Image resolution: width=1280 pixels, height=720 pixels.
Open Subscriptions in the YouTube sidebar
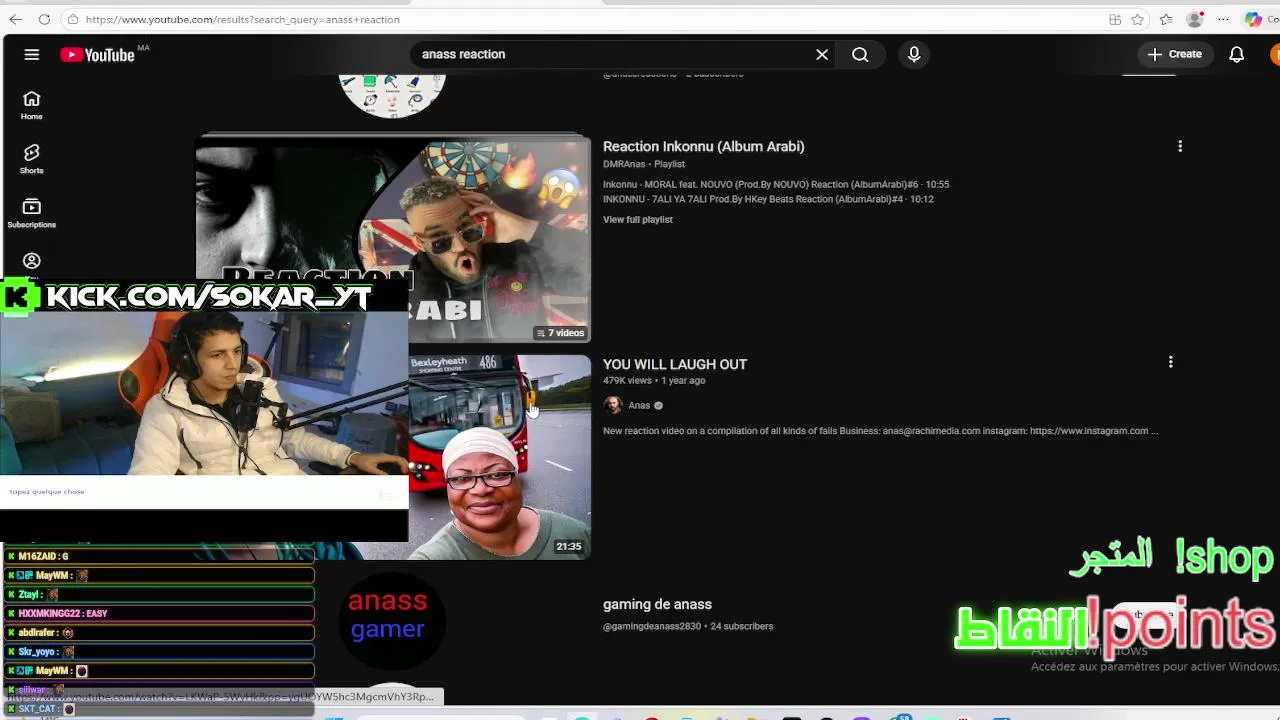tap(32, 213)
